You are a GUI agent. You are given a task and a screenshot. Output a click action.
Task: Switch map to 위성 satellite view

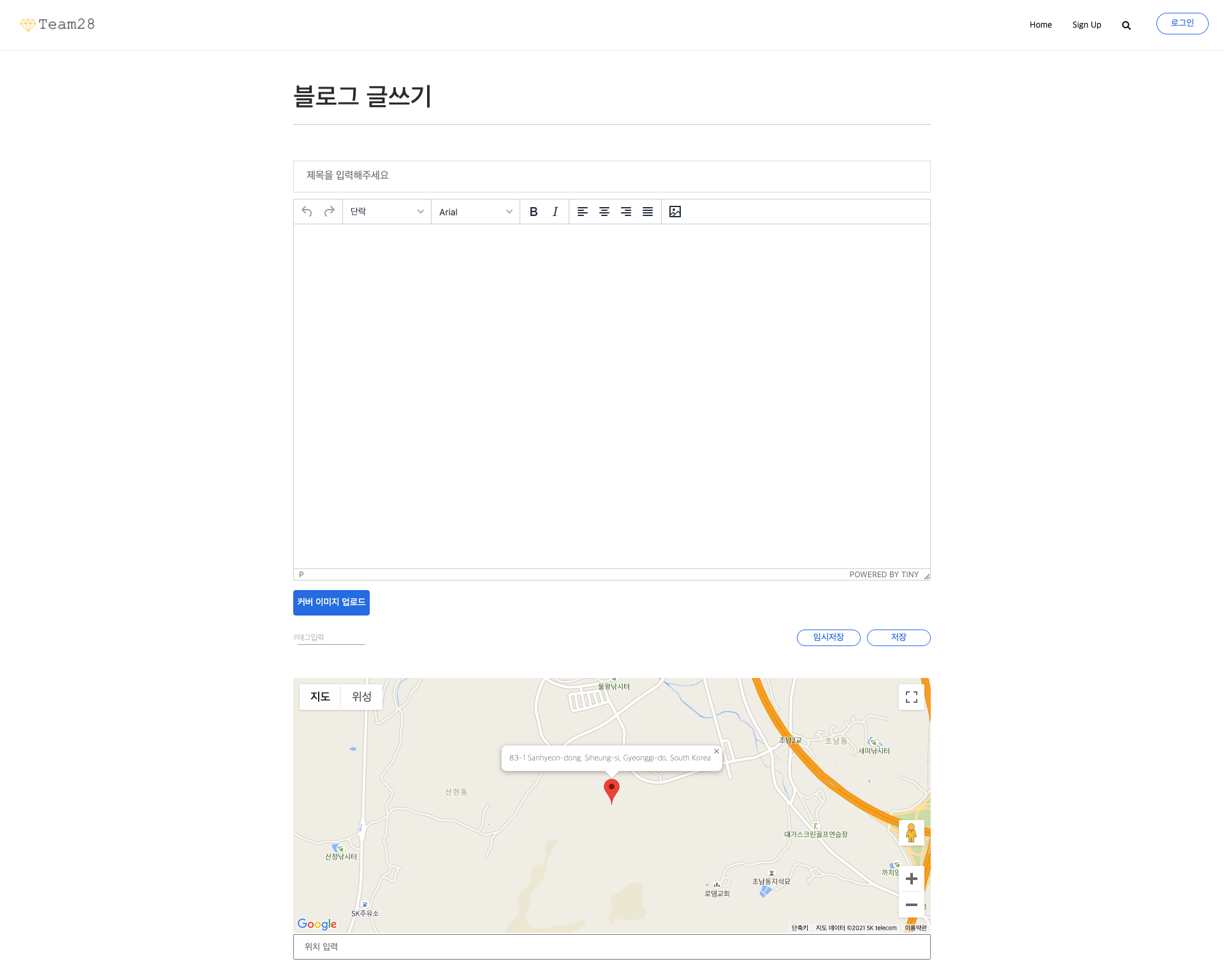click(x=361, y=696)
